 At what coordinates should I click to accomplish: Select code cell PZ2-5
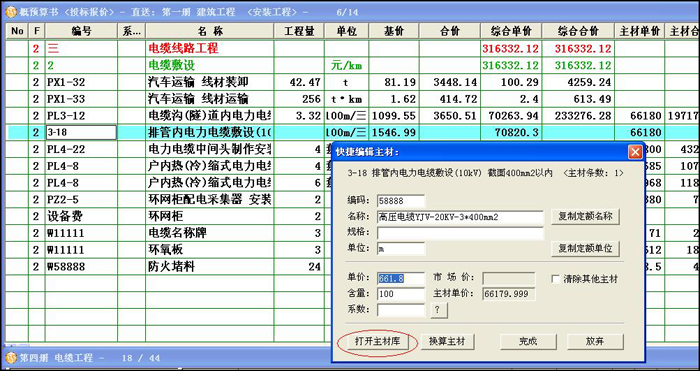point(81,200)
